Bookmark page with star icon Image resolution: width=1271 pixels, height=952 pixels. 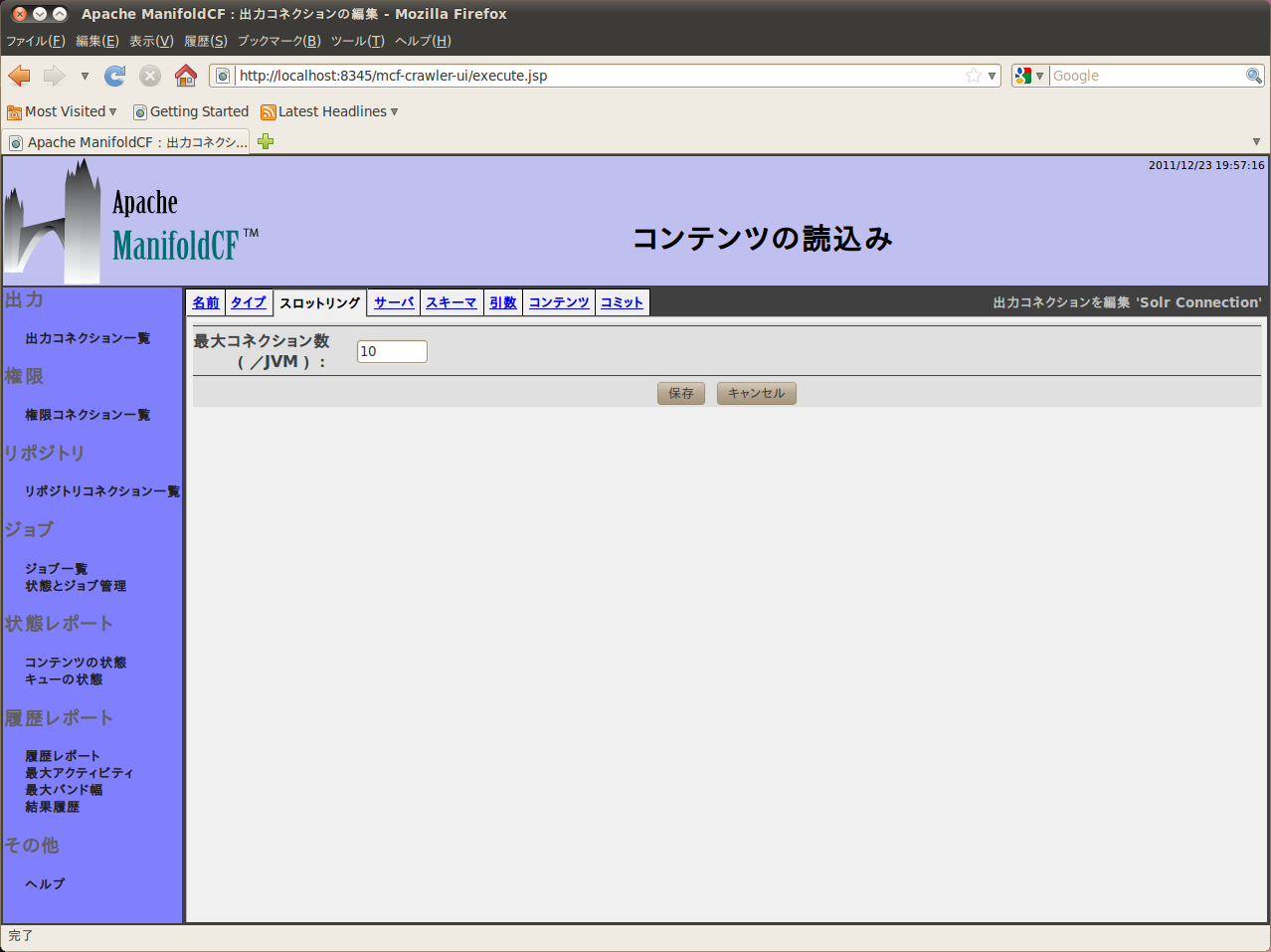coord(973,76)
